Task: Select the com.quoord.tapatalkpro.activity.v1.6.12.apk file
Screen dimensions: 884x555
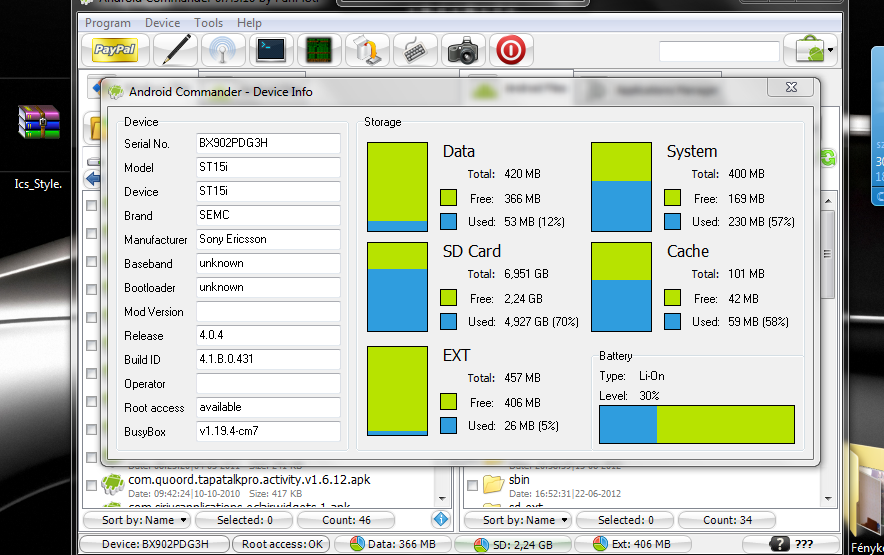Action: pyautogui.click(x=249, y=480)
